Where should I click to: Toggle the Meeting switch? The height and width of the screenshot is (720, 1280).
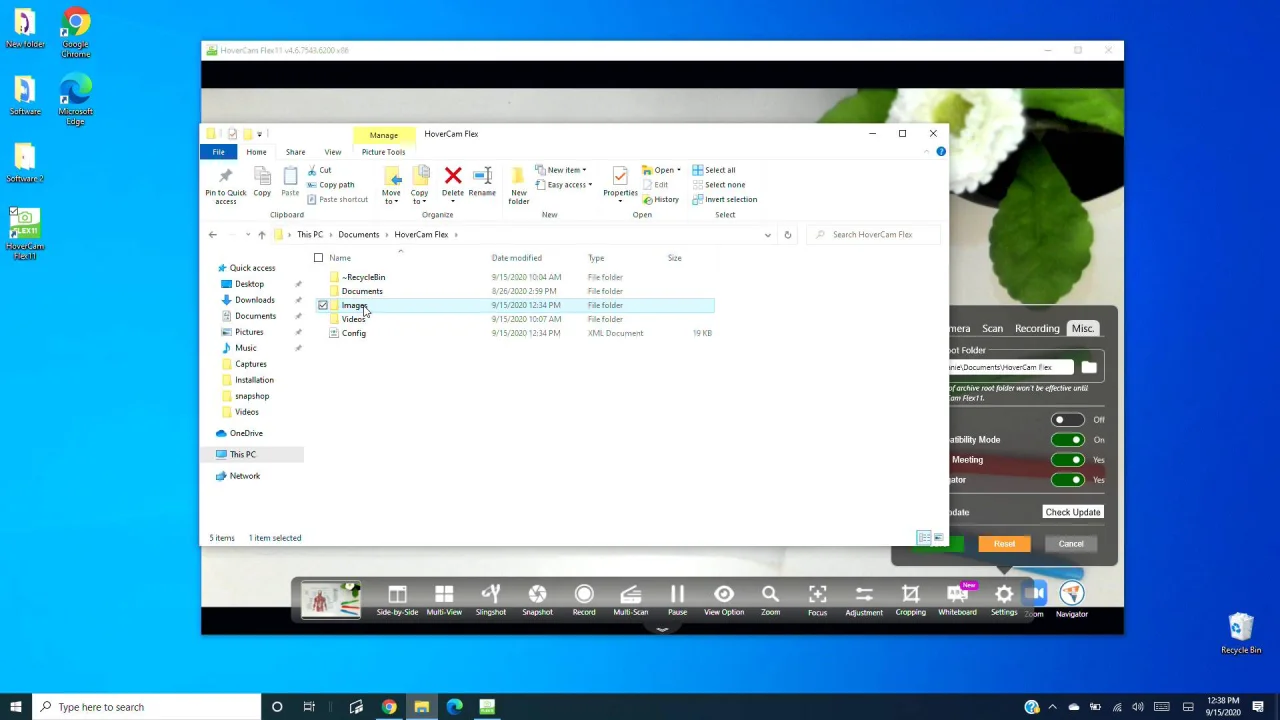pos(1068,460)
